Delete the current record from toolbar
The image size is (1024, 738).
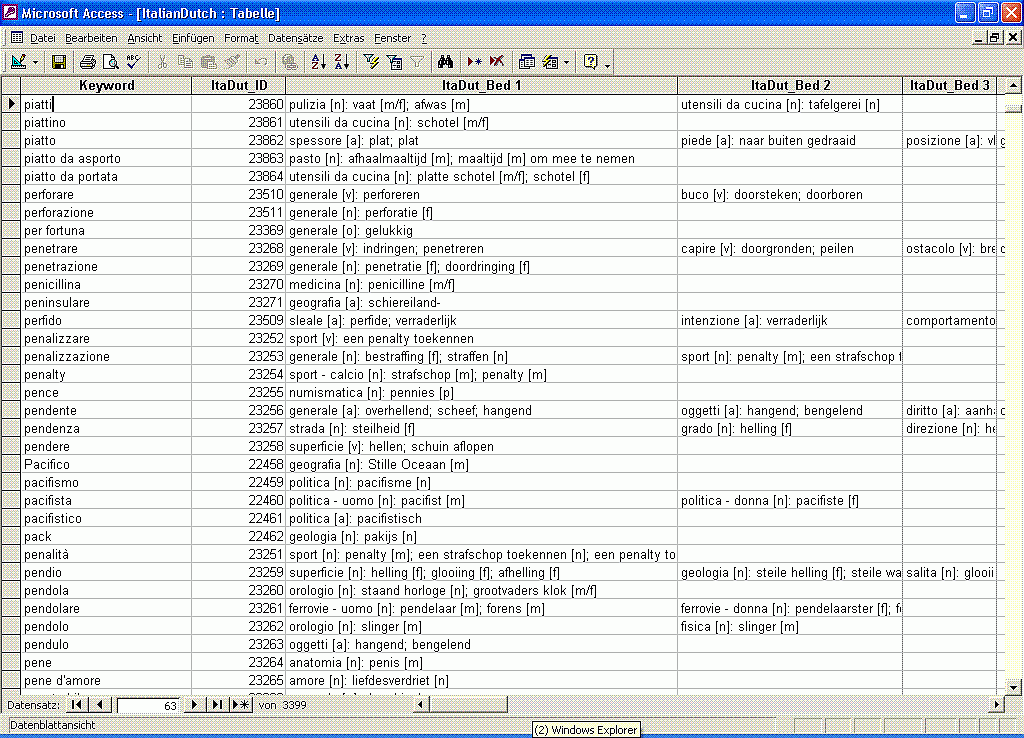tap(497, 62)
